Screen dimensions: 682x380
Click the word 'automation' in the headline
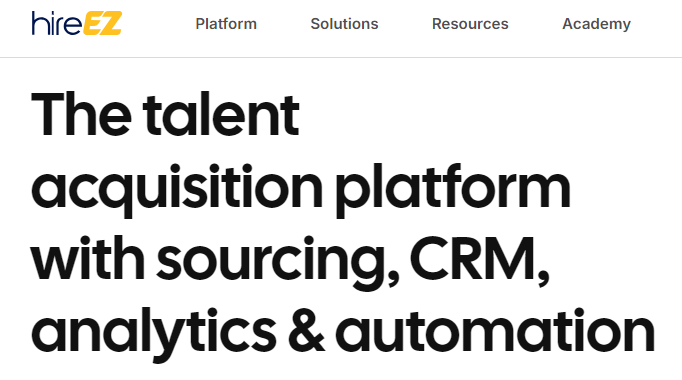(x=495, y=332)
